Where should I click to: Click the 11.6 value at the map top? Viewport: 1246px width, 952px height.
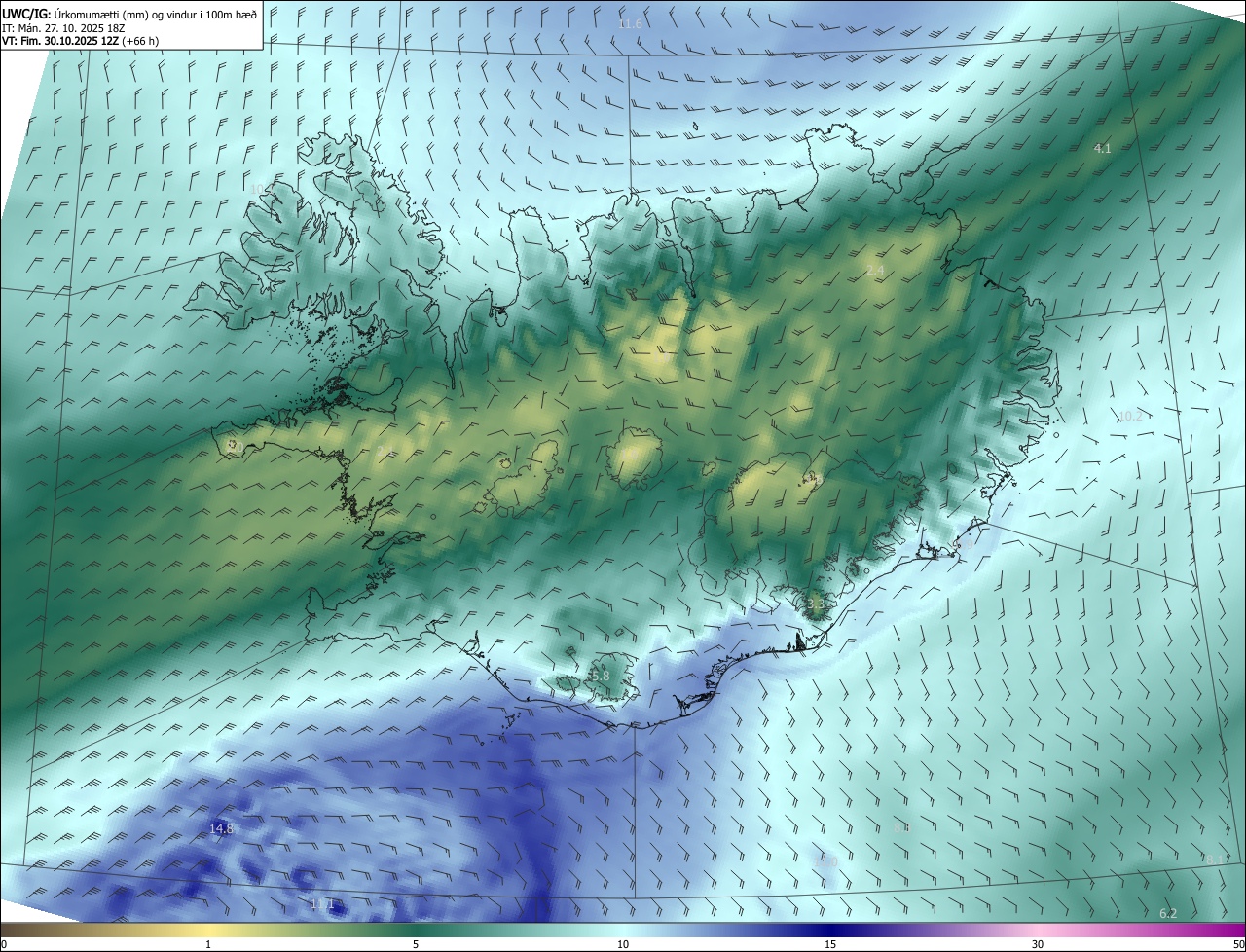point(630,23)
